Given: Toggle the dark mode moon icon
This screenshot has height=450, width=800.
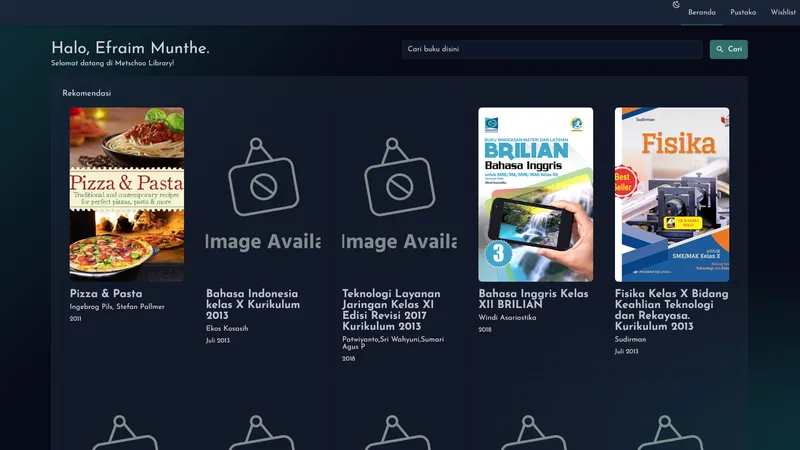Looking at the screenshot, I should [x=676, y=5].
